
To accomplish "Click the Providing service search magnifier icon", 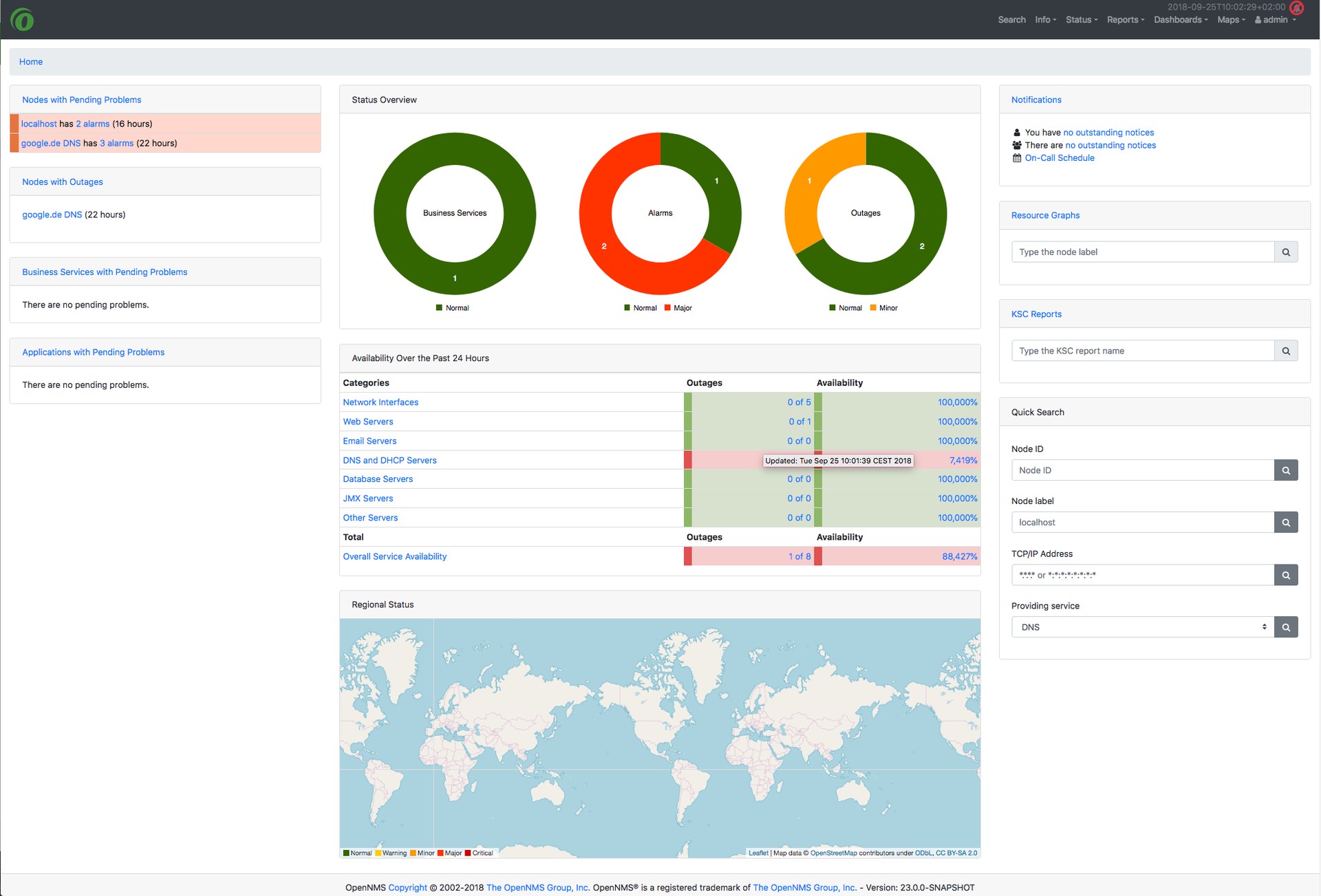I will (1286, 626).
